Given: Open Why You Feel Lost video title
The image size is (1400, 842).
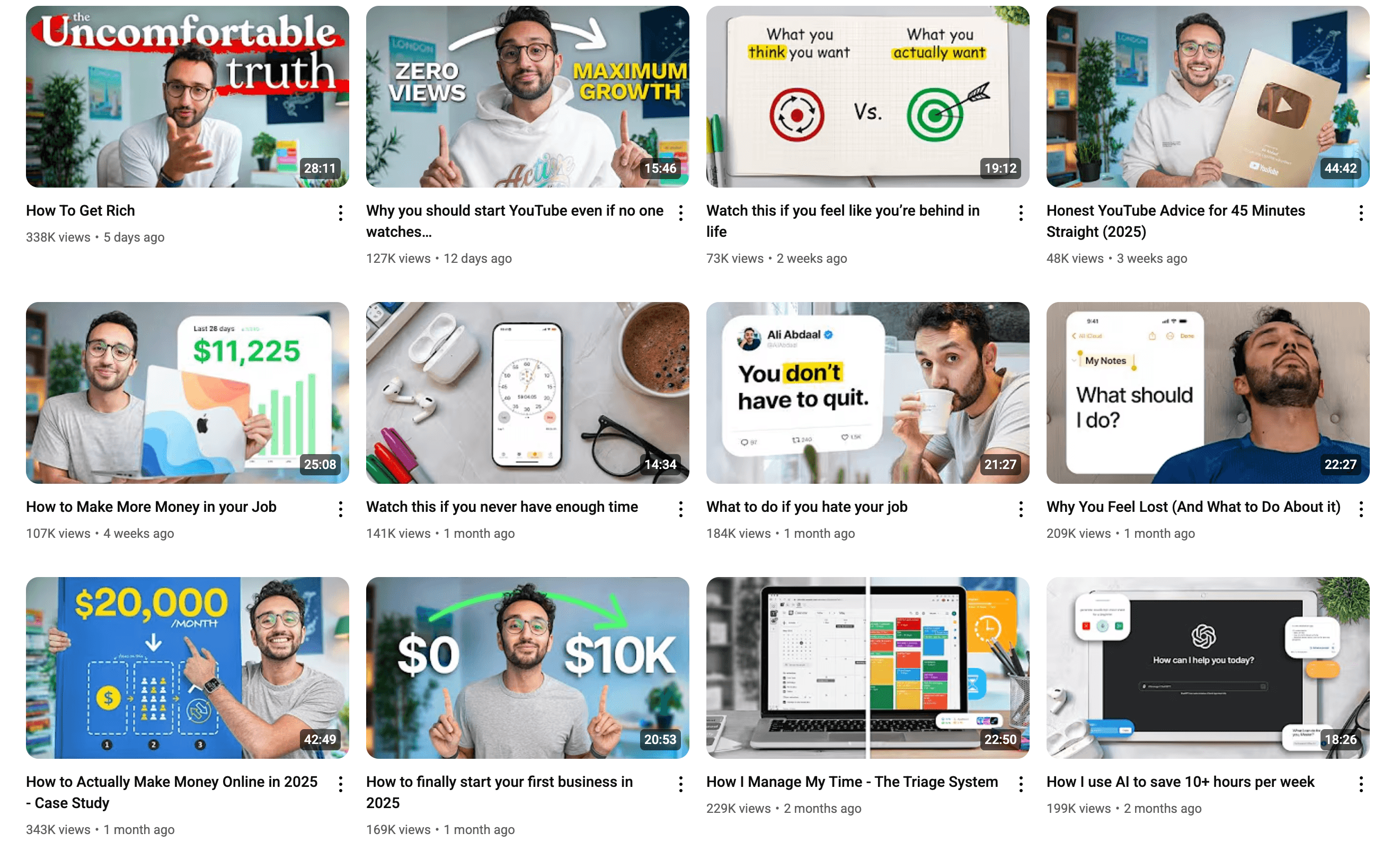Looking at the screenshot, I should point(1193,507).
